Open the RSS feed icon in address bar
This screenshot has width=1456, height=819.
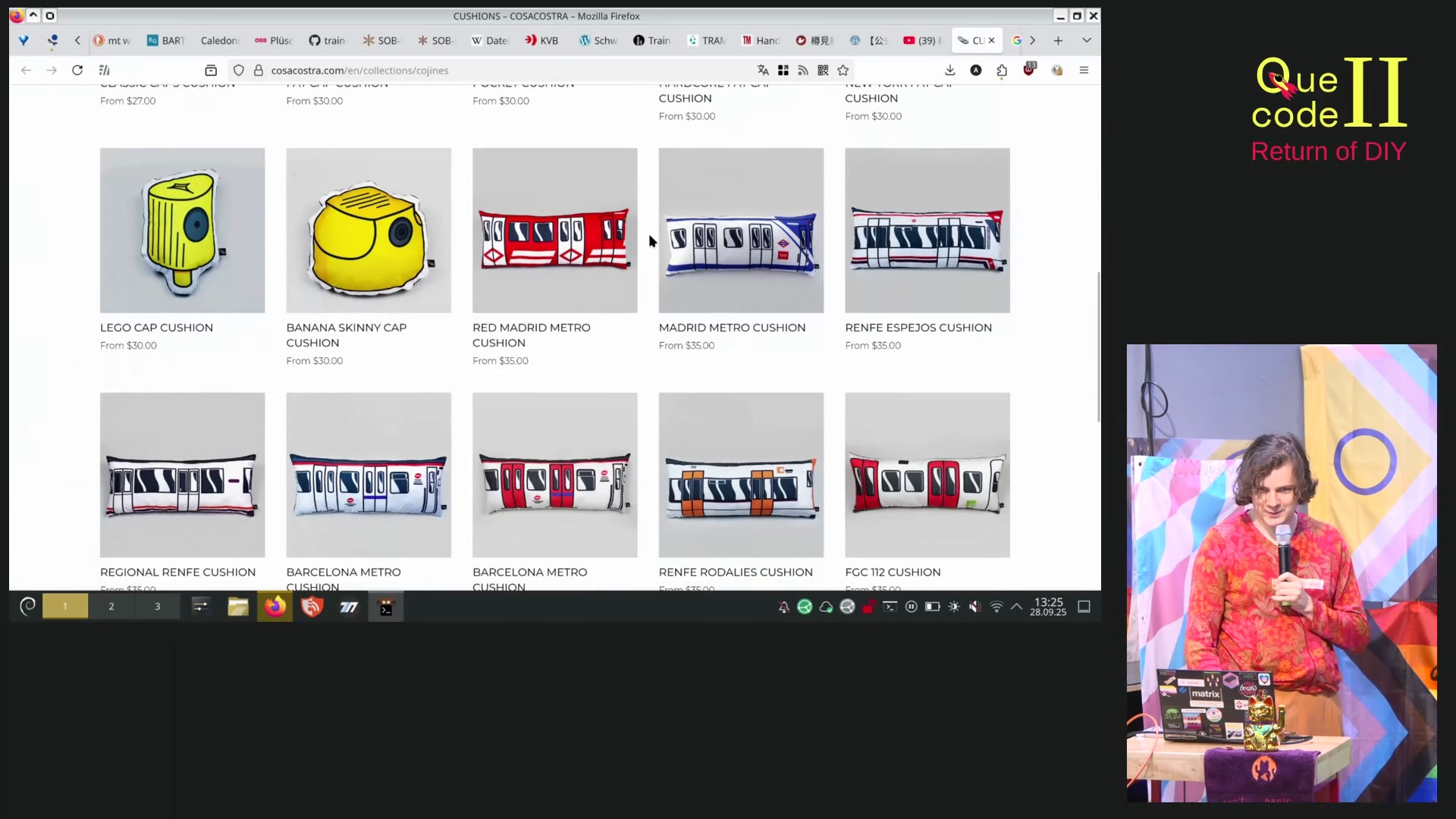point(803,71)
